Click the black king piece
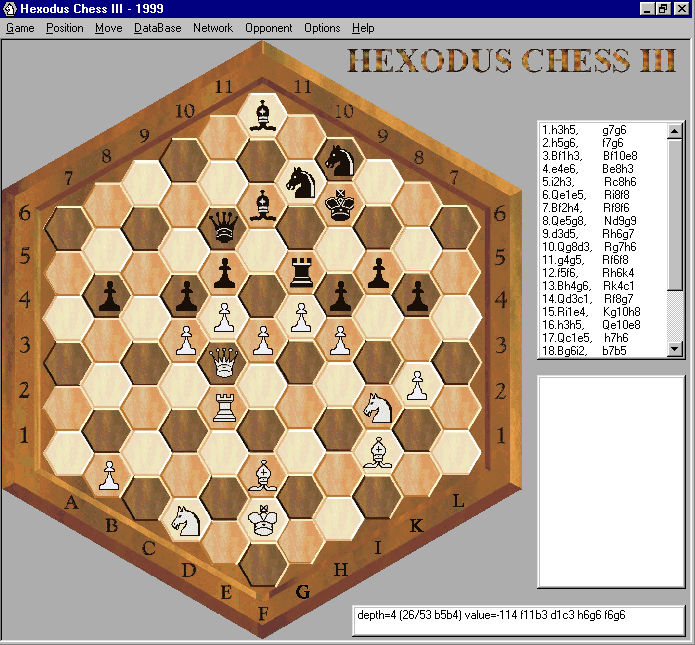695x645 pixels. (x=340, y=204)
